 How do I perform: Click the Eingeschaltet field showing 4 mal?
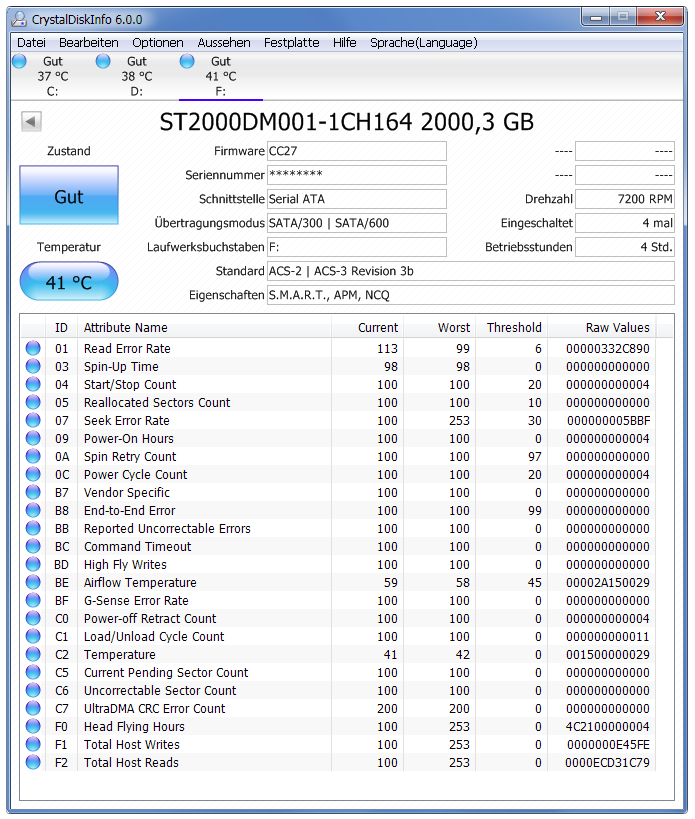(625, 223)
